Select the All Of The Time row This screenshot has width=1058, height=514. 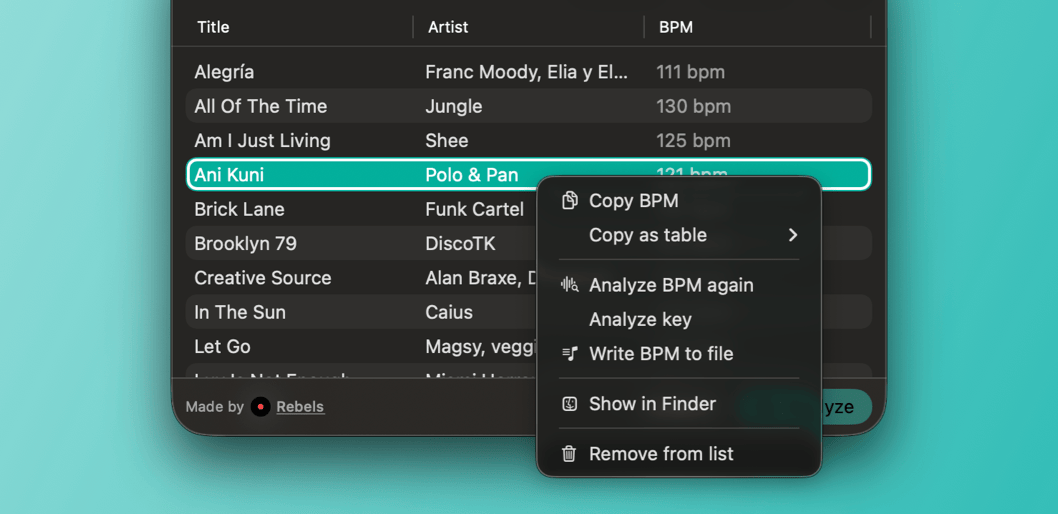[x=260, y=106]
